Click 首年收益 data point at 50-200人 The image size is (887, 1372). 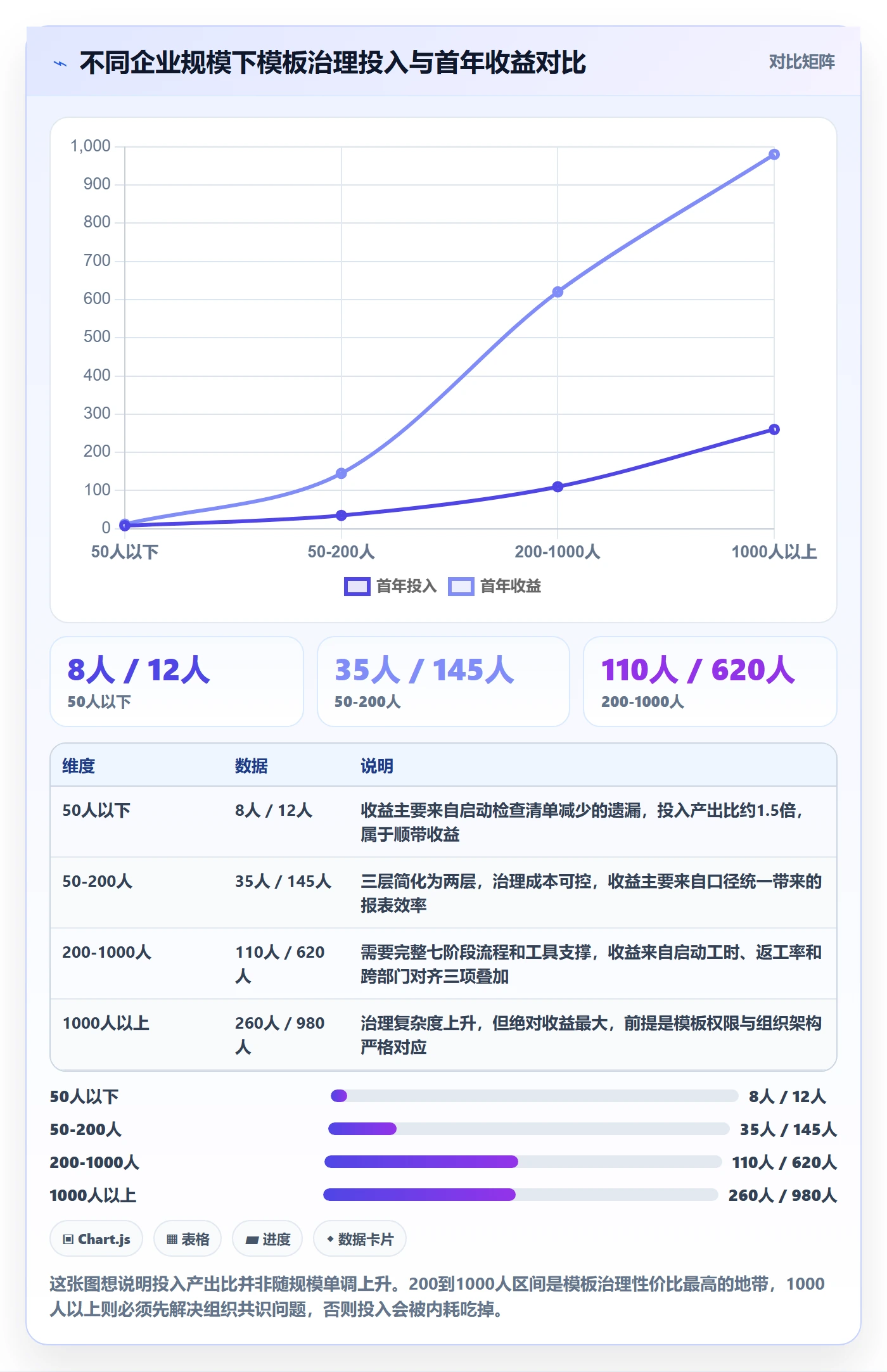(341, 473)
